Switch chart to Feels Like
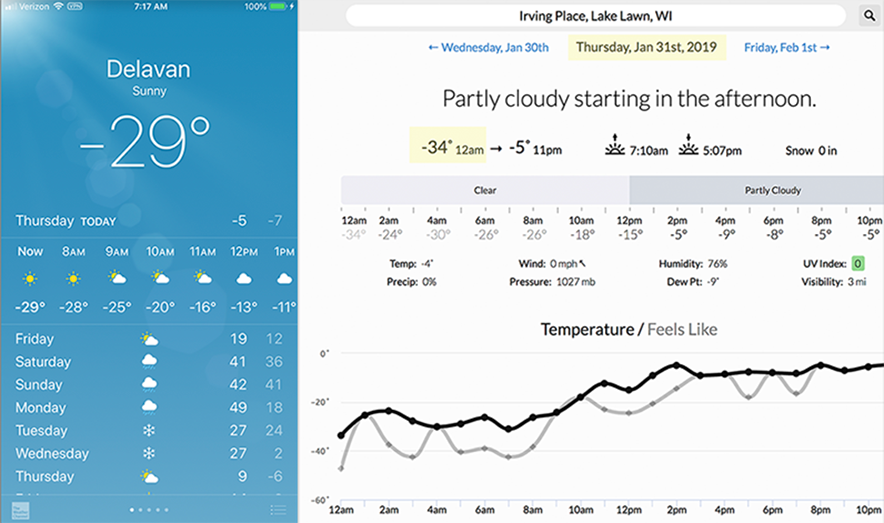 (682, 329)
